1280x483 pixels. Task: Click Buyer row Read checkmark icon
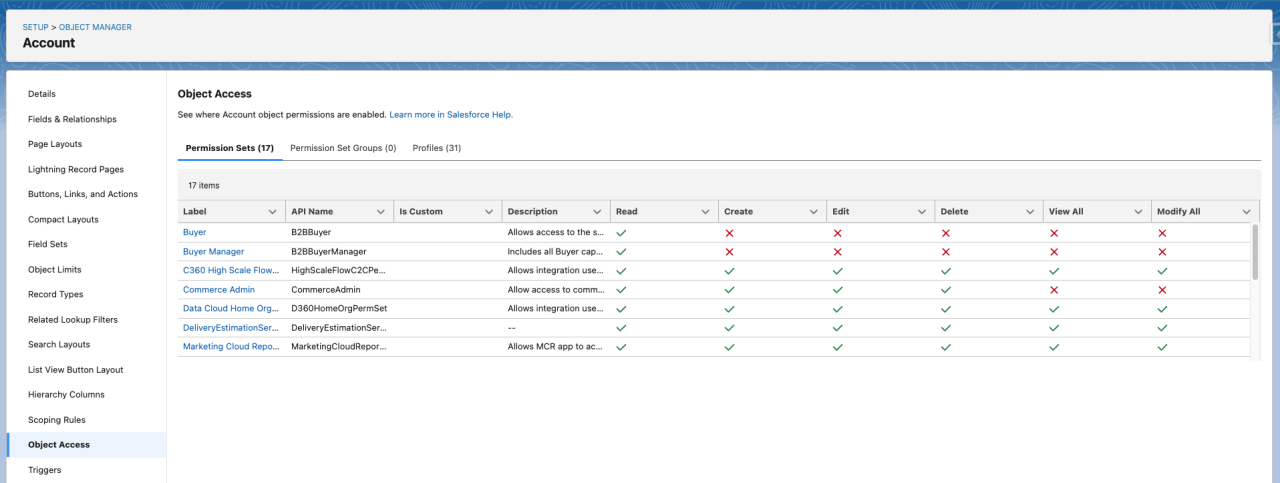pyautogui.click(x=621, y=232)
